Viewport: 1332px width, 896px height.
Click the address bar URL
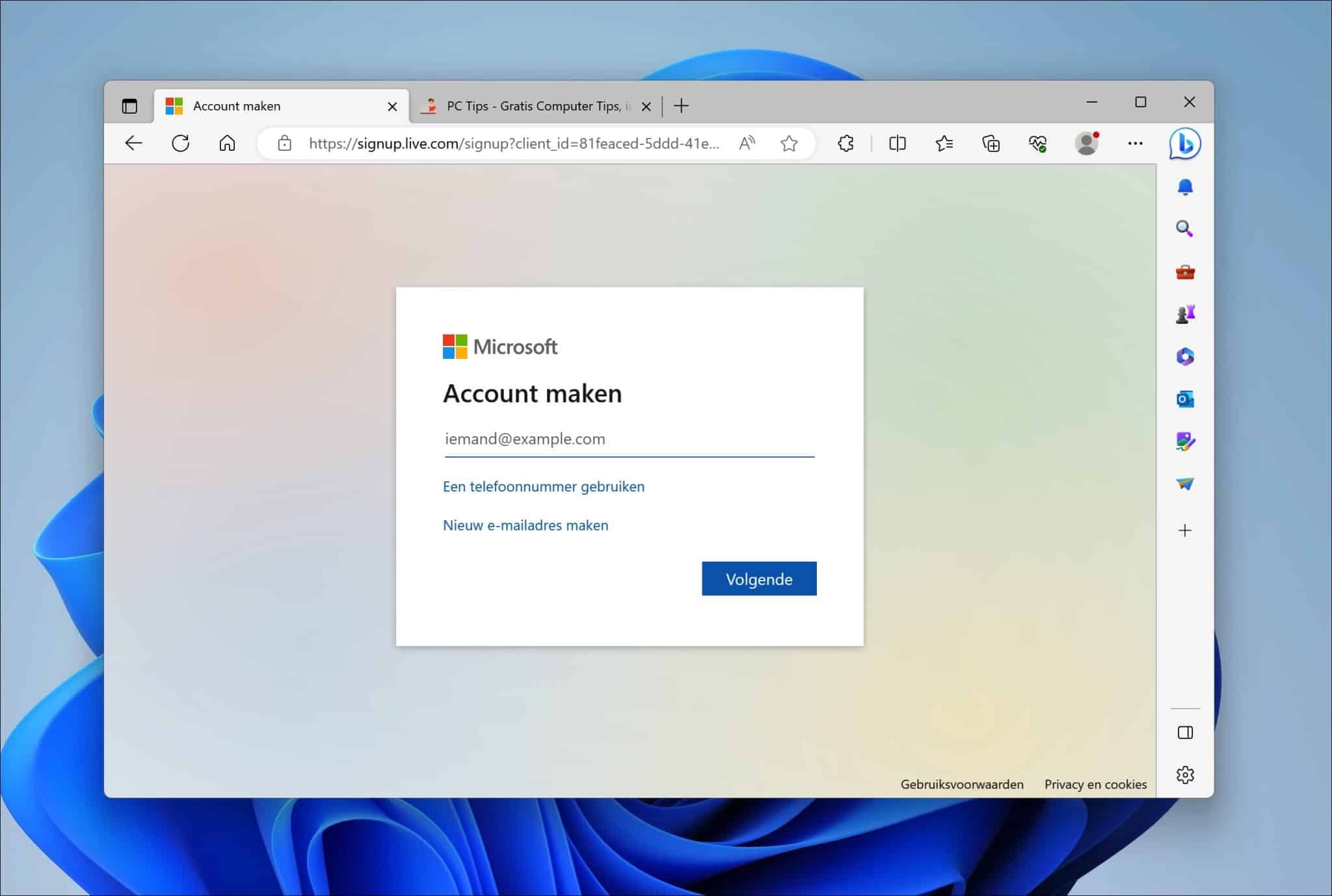[x=514, y=143]
